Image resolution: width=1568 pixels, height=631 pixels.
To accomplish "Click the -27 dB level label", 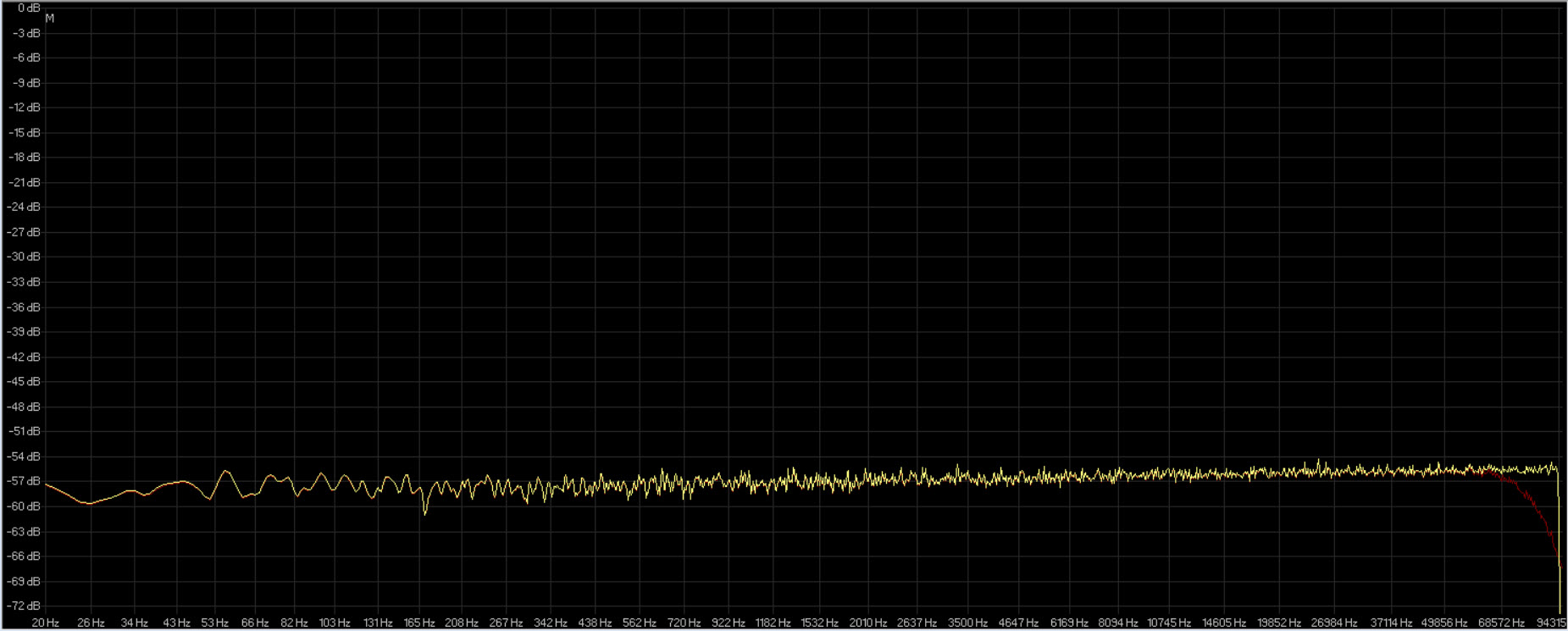I will [24, 232].
